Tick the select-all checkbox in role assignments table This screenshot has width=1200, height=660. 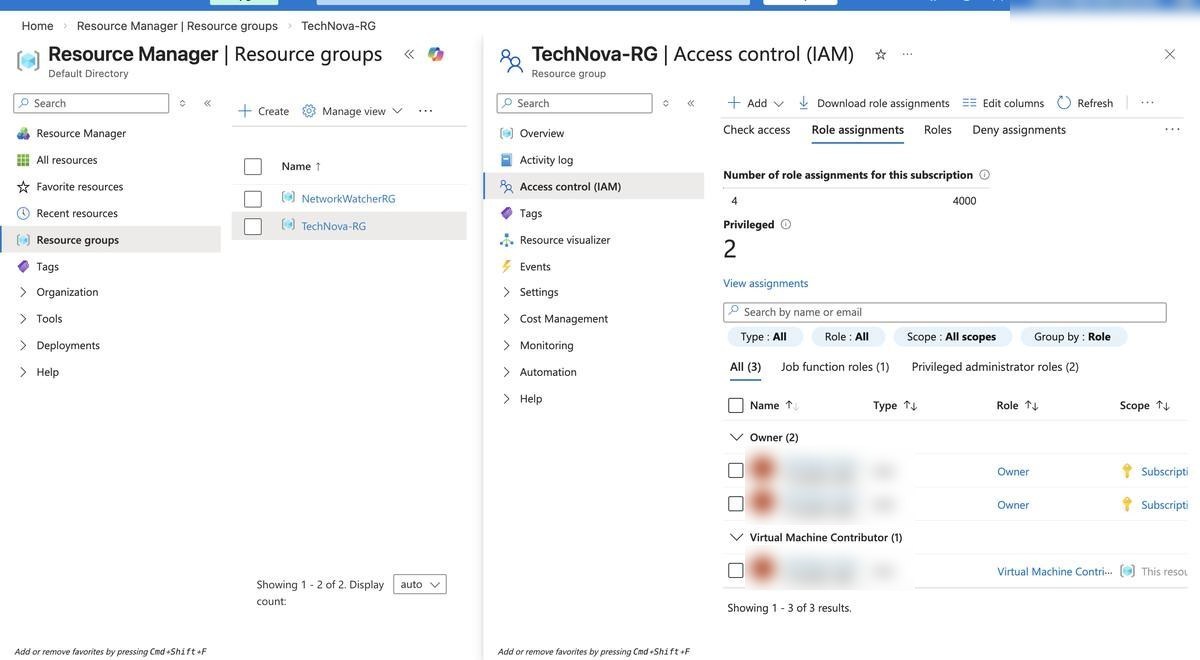click(x=736, y=405)
